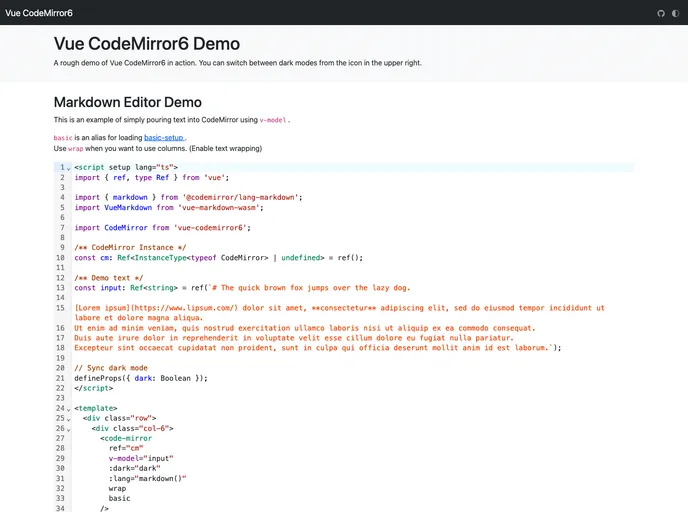
Task: Click line number 15 in gutter
Action: (x=60, y=308)
